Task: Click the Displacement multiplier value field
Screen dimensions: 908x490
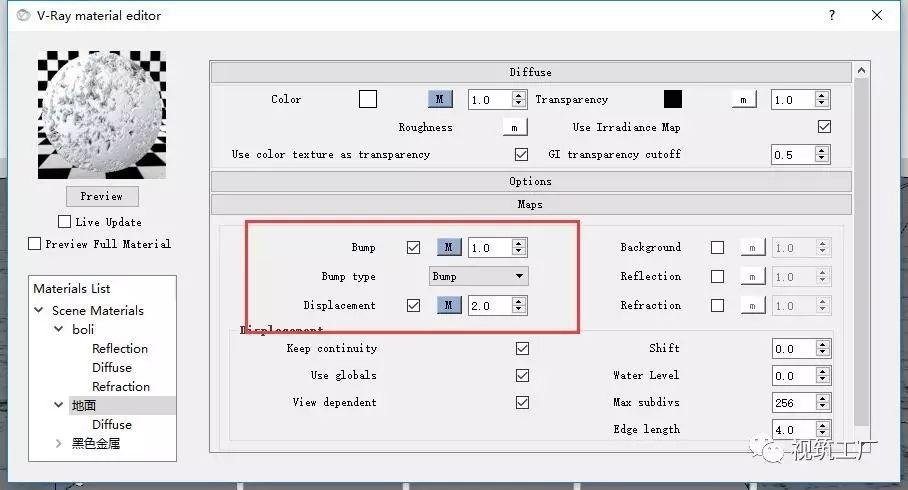Action: coord(490,306)
